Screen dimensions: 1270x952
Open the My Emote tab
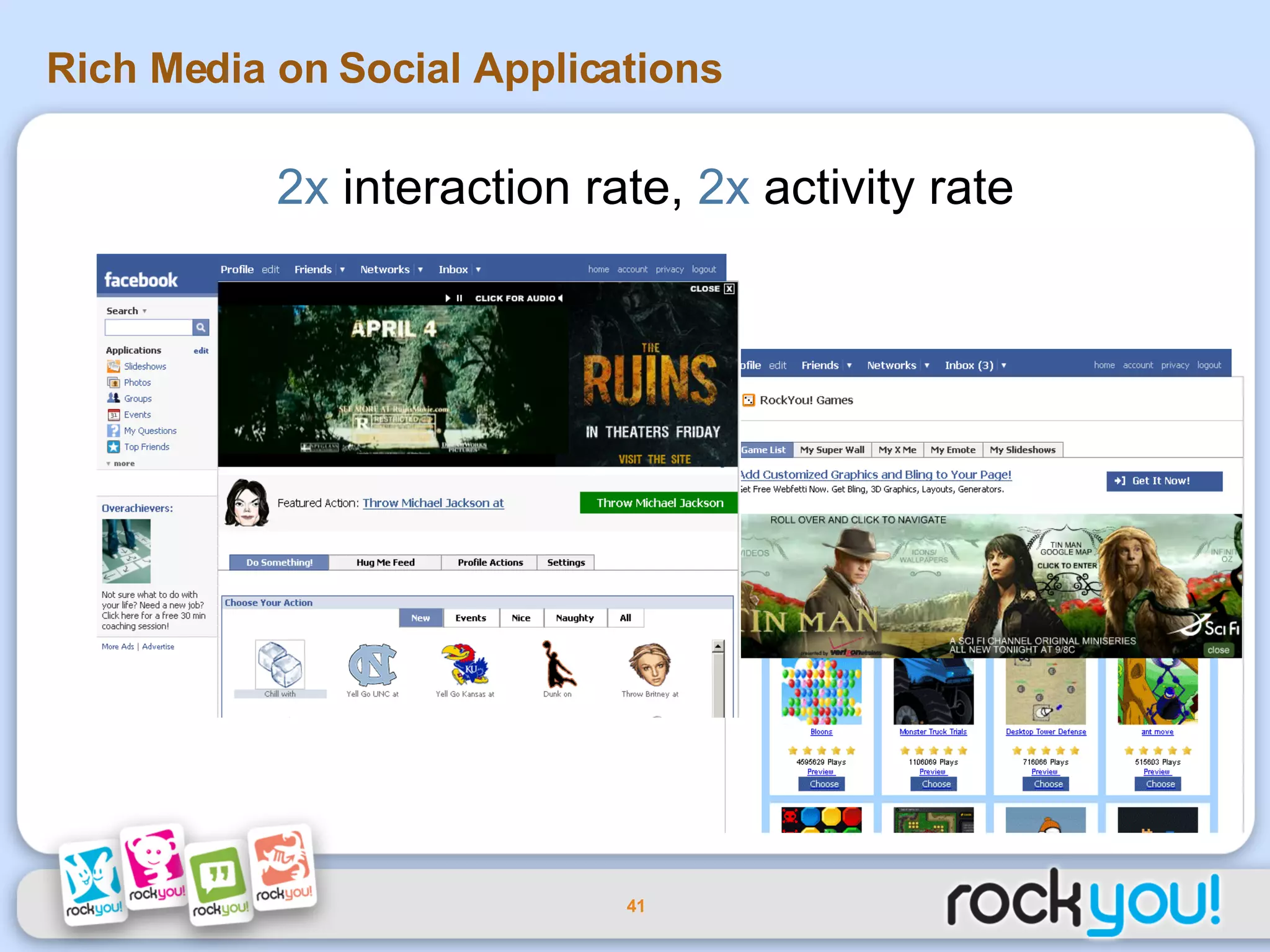953,450
